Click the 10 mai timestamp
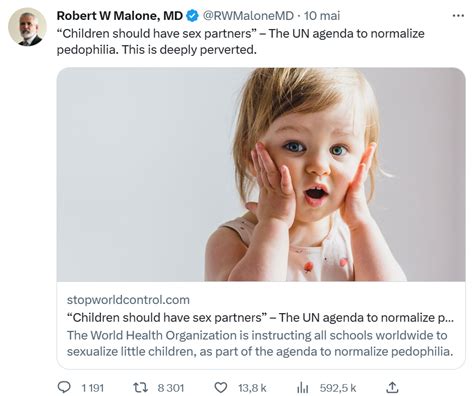Image resolution: width=474 pixels, height=396 pixels. 322,16
